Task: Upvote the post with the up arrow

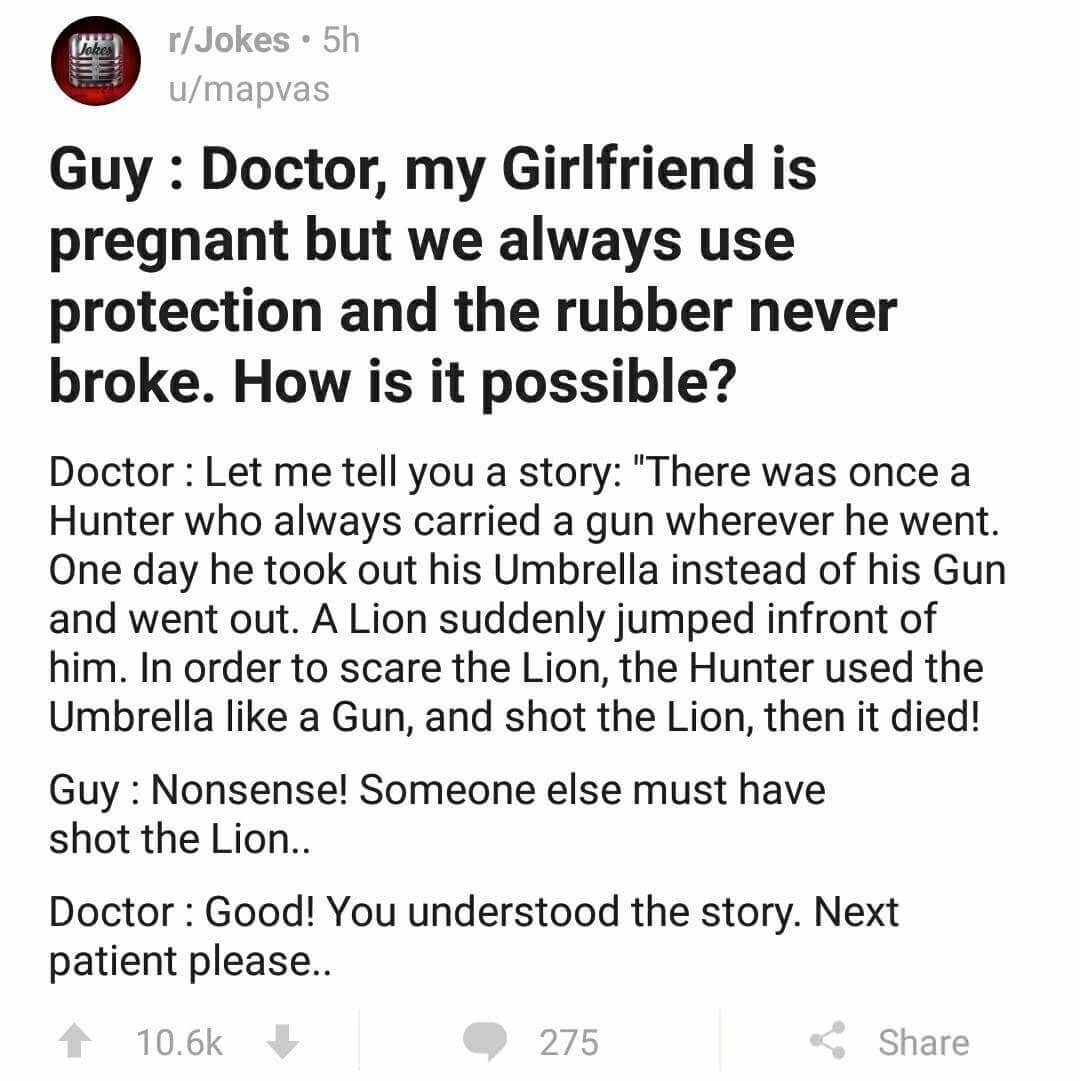Action: coord(72,1042)
